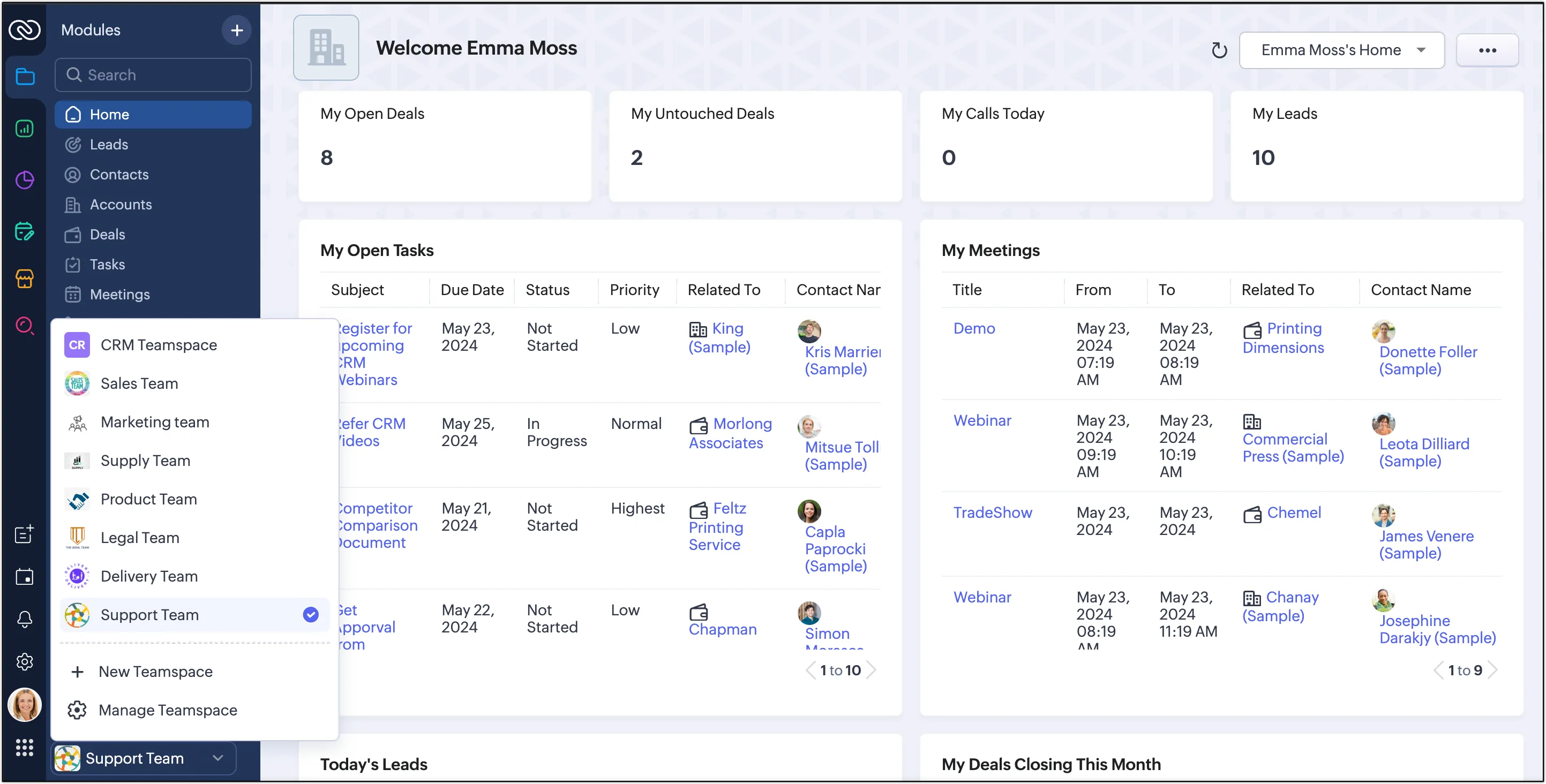Screen dimensions: 1546x784
Task: Switch to CRM Teamspace option
Action: pyautogui.click(x=159, y=345)
